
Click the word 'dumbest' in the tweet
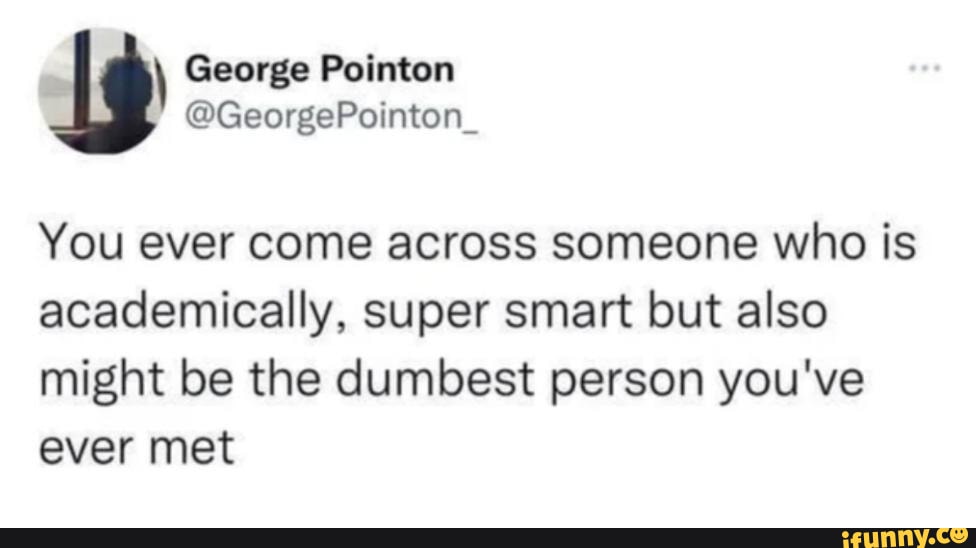pyautogui.click(x=435, y=379)
